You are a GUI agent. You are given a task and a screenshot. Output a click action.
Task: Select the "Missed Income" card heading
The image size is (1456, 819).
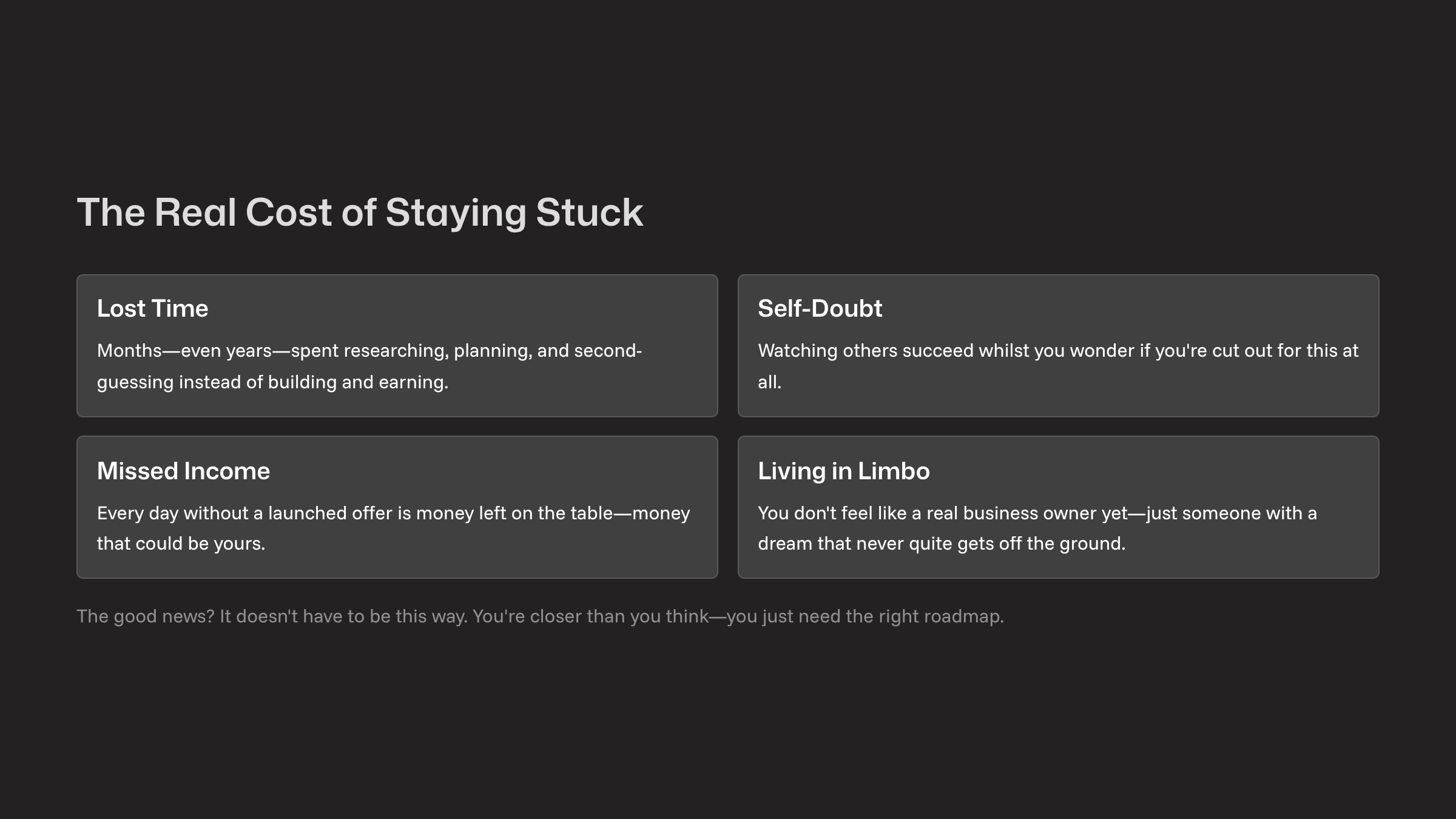(183, 471)
